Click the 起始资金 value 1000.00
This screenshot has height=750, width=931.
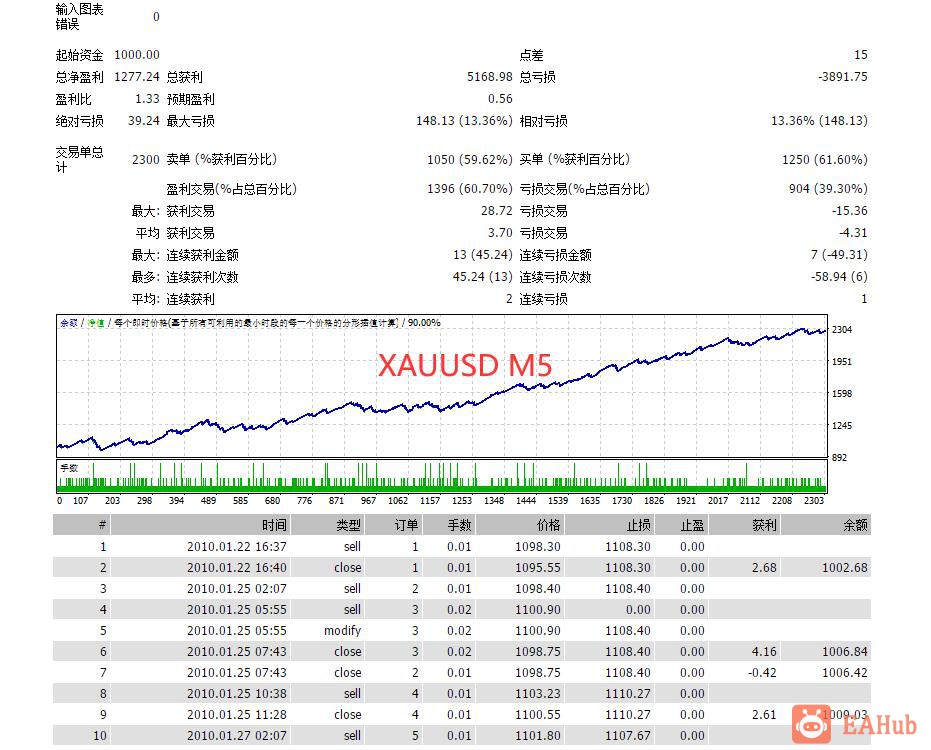pos(137,55)
